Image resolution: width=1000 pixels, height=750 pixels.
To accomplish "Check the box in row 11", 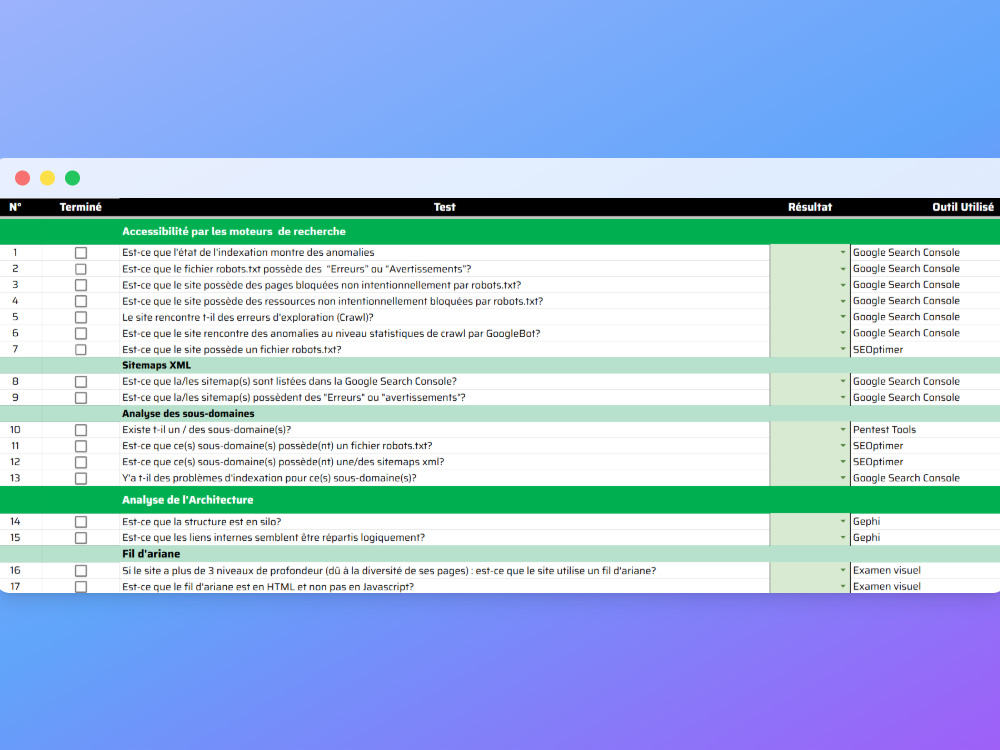I will pos(81,446).
